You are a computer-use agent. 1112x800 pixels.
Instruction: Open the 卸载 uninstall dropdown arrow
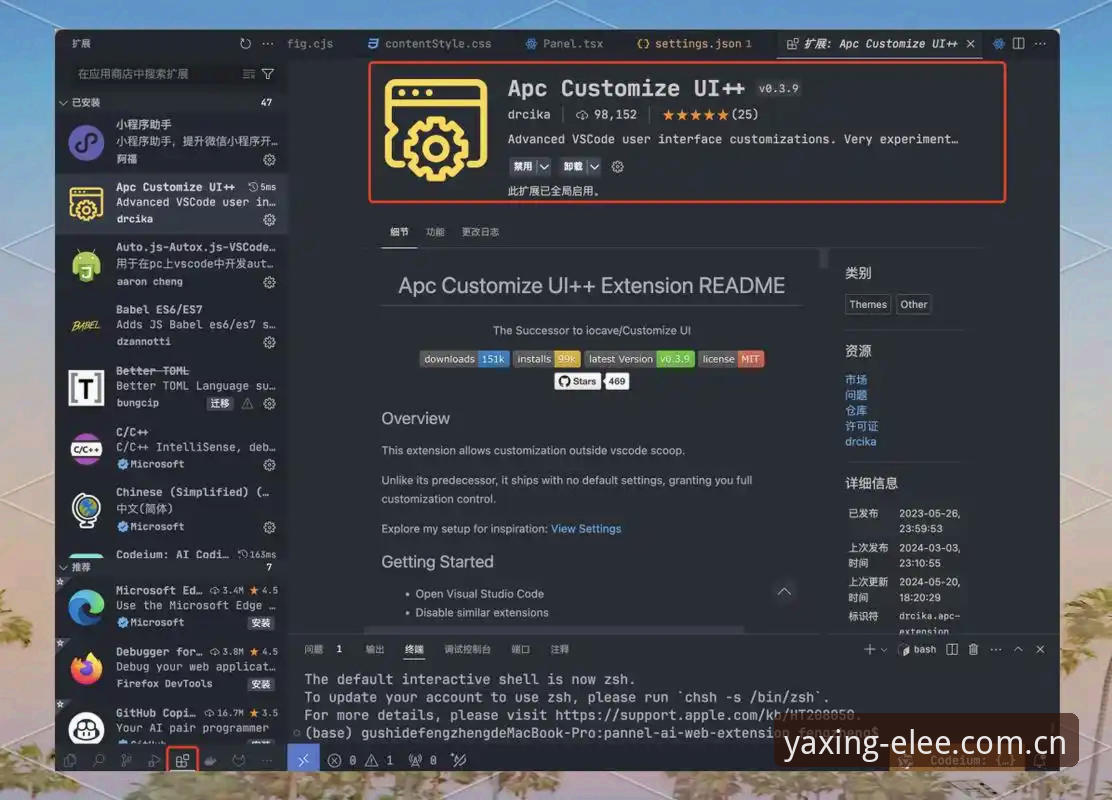pyautogui.click(x=594, y=167)
